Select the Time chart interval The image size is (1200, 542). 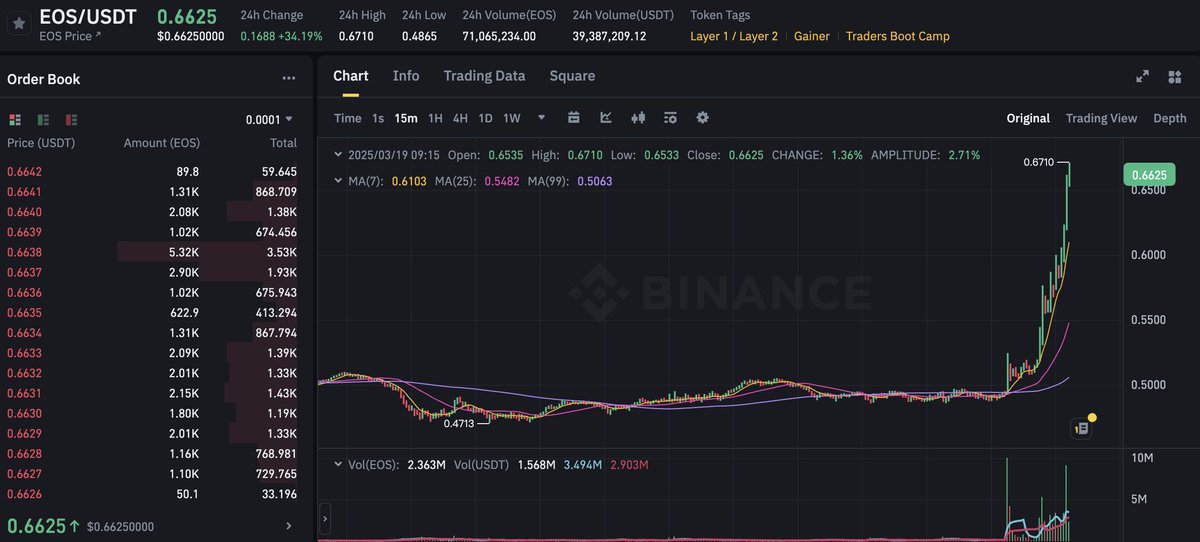pyautogui.click(x=348, y=118)
